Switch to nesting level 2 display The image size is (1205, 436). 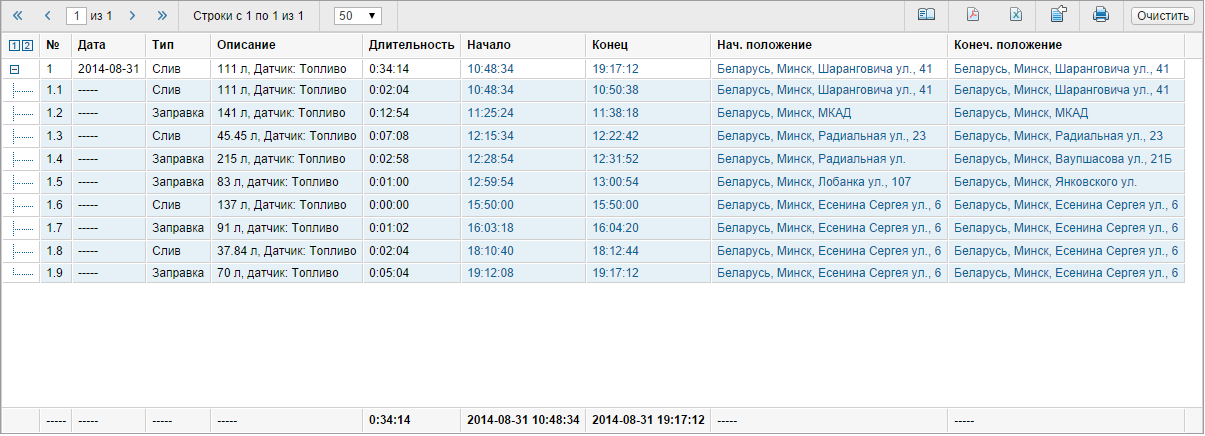[27, 46]
